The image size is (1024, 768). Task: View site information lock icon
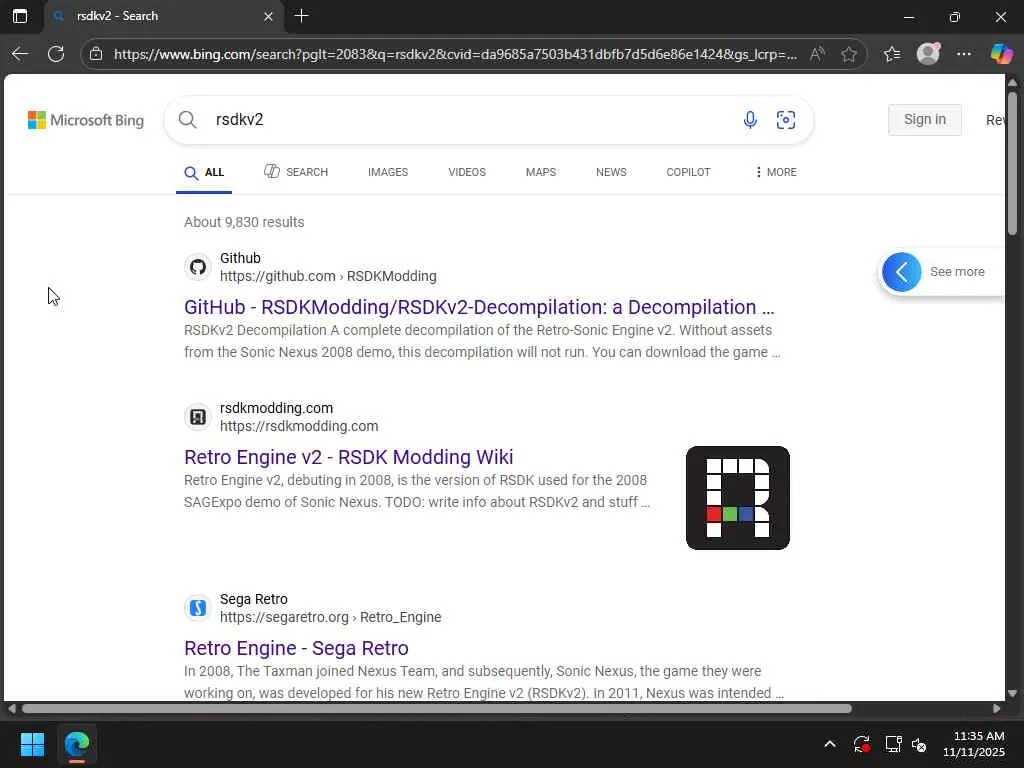click(x=96, y=54)
